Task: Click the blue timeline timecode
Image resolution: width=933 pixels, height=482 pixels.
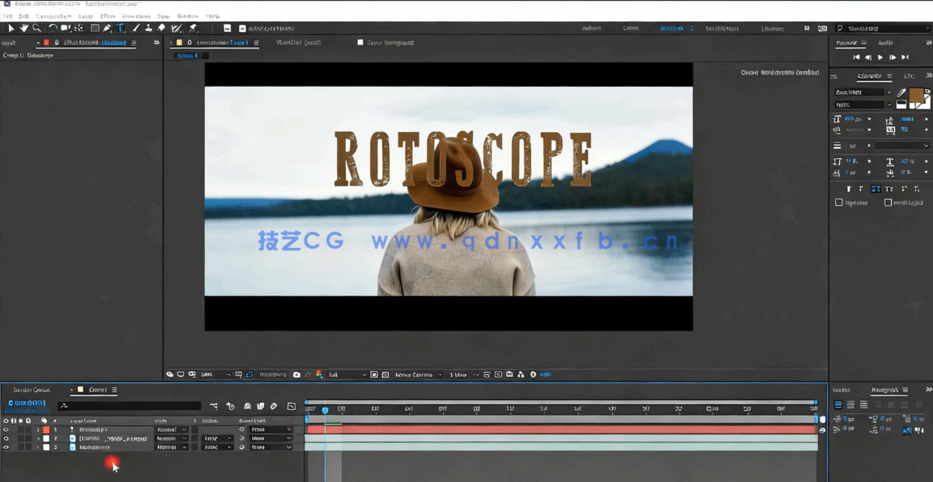Action: click(26, 403)
